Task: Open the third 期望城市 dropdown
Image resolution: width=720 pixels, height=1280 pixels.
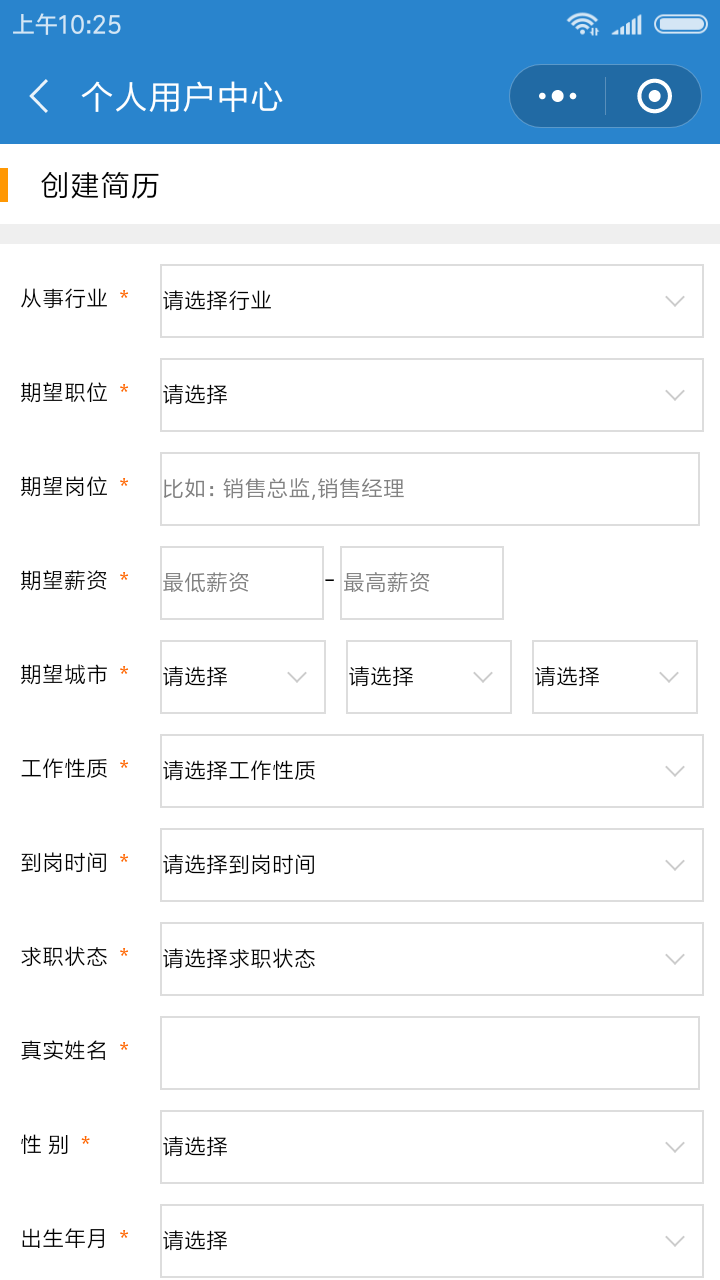Action: coord(615,677)
